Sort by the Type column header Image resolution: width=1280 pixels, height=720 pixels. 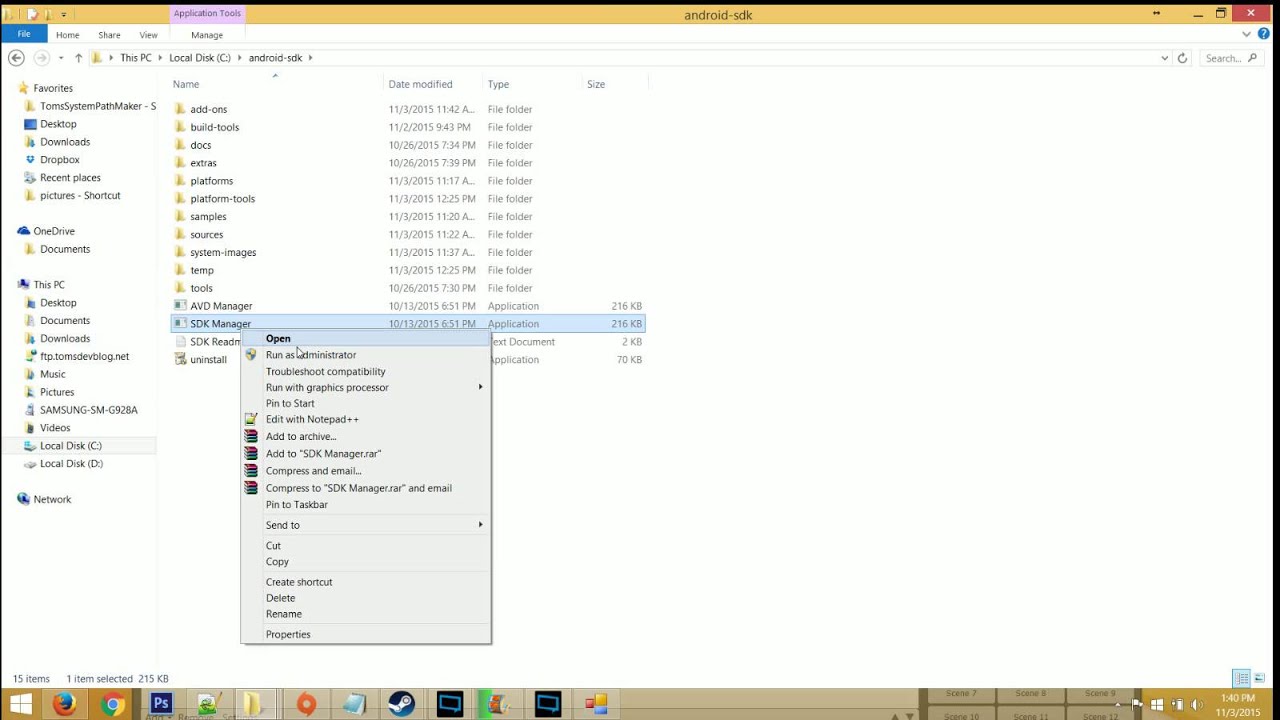tap(498, 84)
